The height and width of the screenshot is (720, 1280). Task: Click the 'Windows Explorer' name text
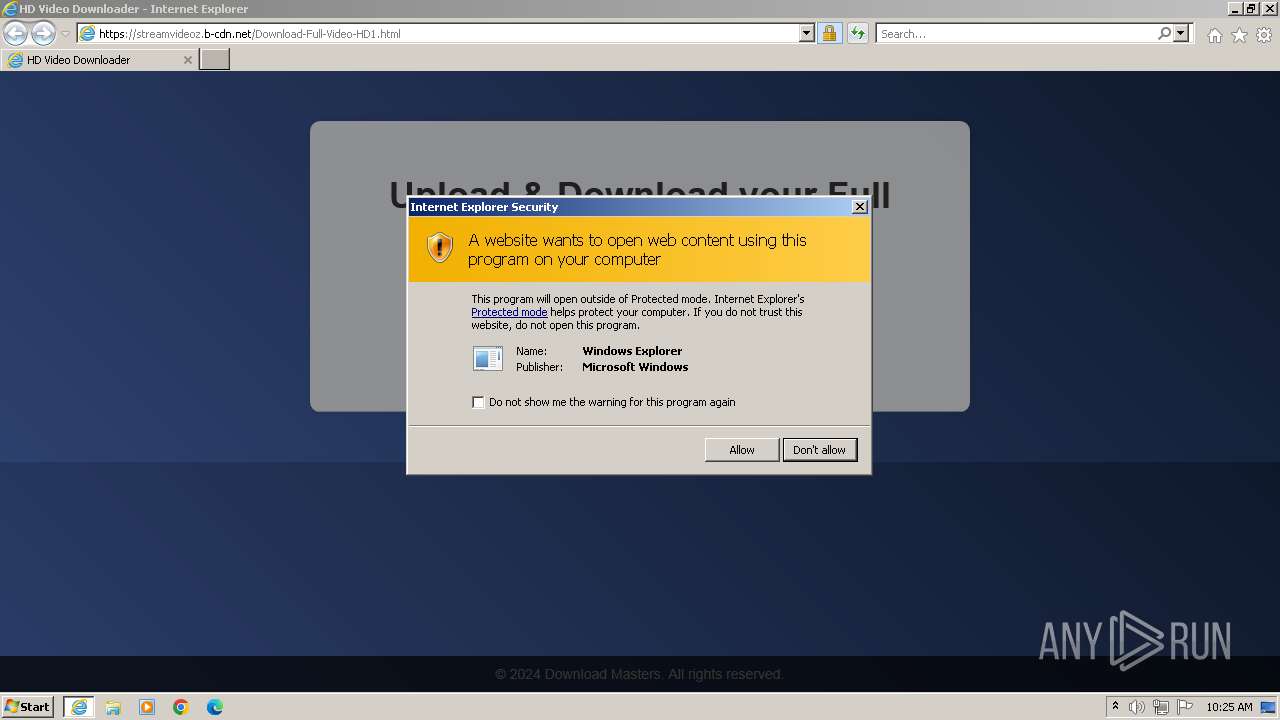[x=632, y=351]
